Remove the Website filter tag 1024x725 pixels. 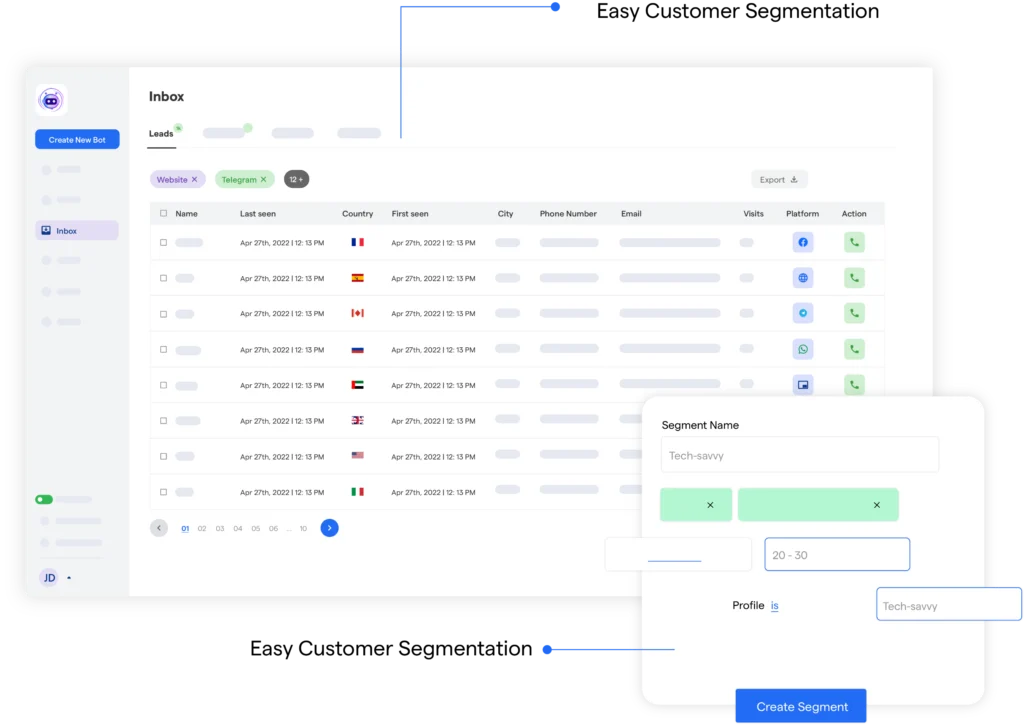coord(194,180)
